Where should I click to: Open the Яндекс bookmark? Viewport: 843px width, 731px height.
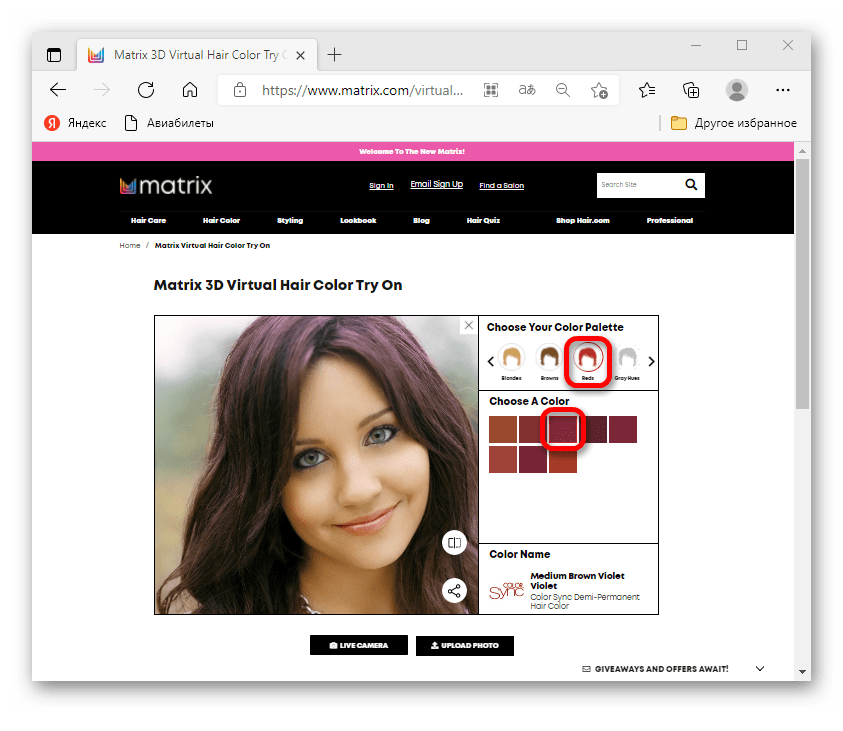75,123
